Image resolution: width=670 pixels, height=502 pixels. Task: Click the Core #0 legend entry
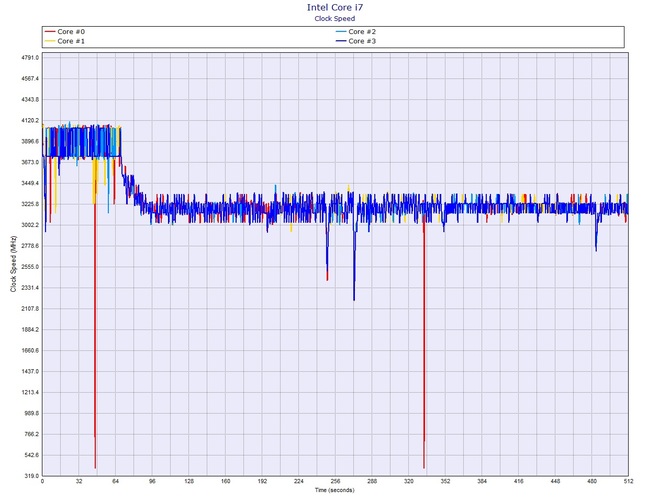[x=65, y=32]
